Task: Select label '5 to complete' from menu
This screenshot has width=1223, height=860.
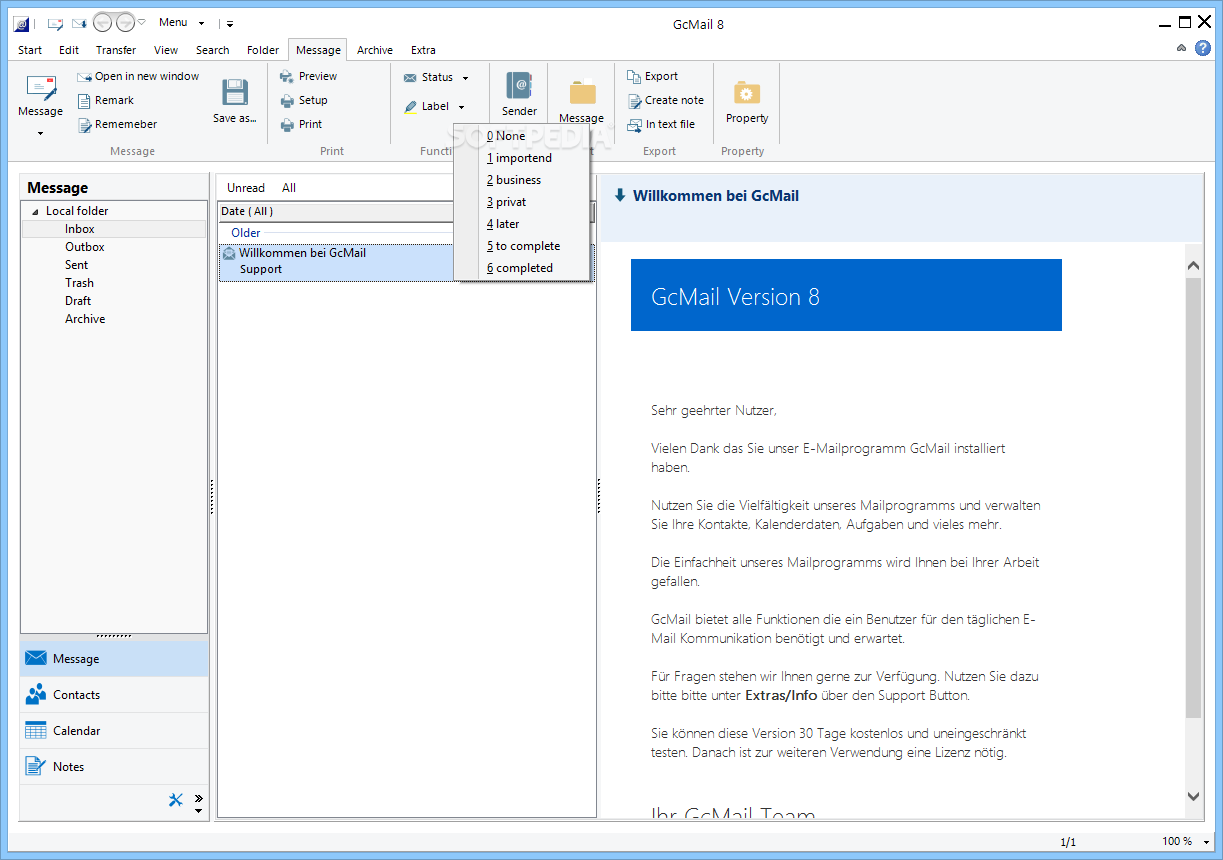Action: tap(521, 246)
